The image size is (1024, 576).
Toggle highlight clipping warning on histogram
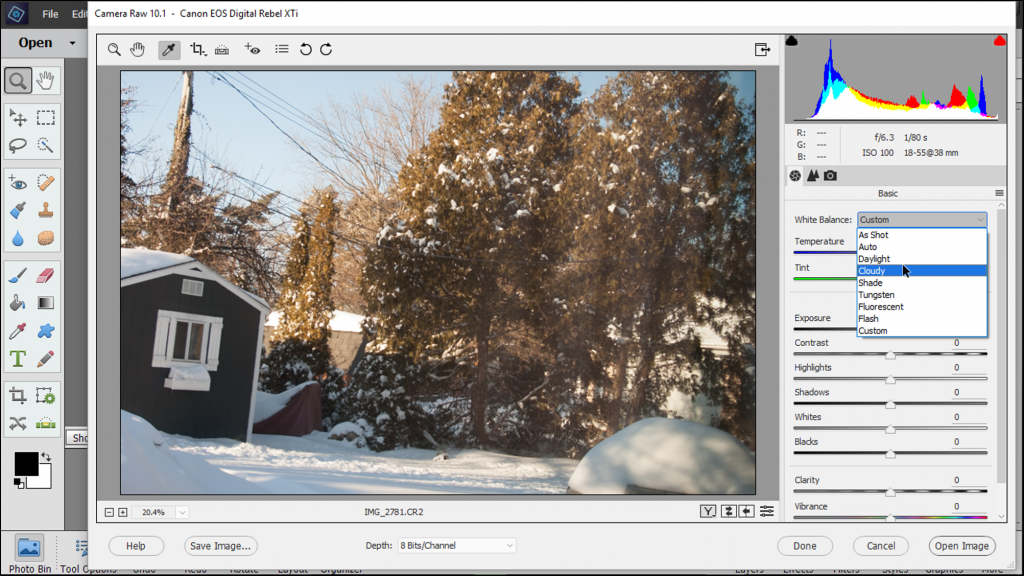coord(999,41)
